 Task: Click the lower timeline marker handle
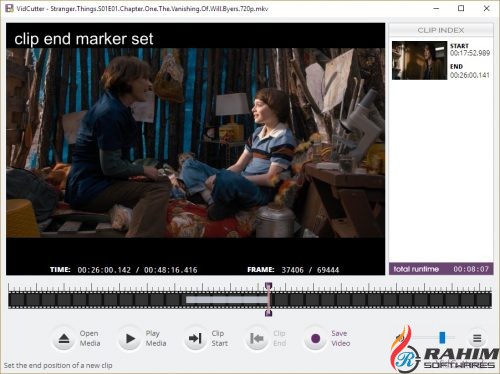click(x=268, y=313)
